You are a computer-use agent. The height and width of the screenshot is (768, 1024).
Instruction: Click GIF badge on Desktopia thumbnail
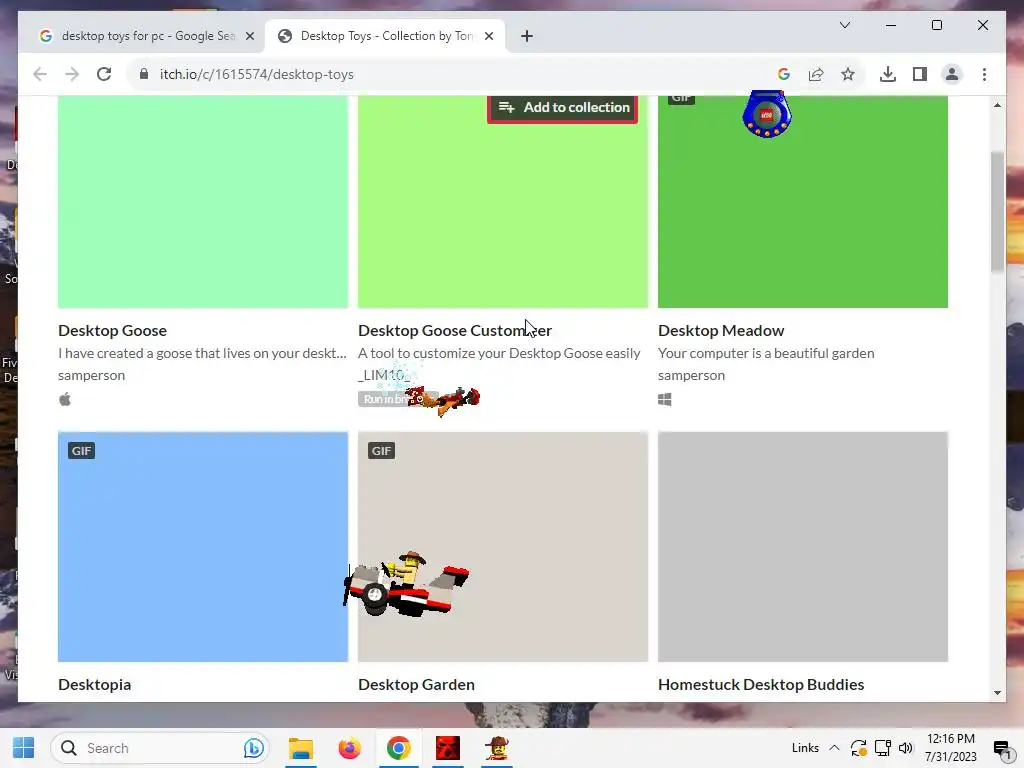click(81, 451)
